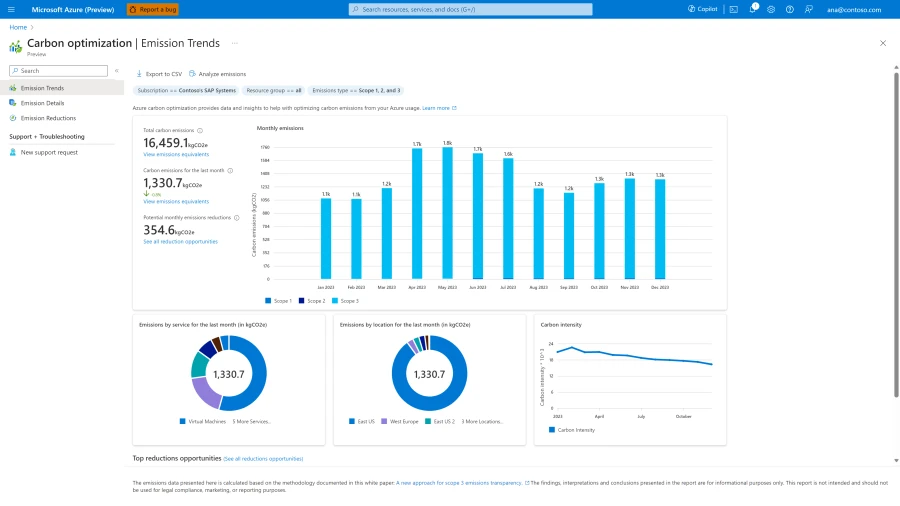Open the feedback icon in header
This screenshot has width=900, height=506.
[x=808, y=9]
